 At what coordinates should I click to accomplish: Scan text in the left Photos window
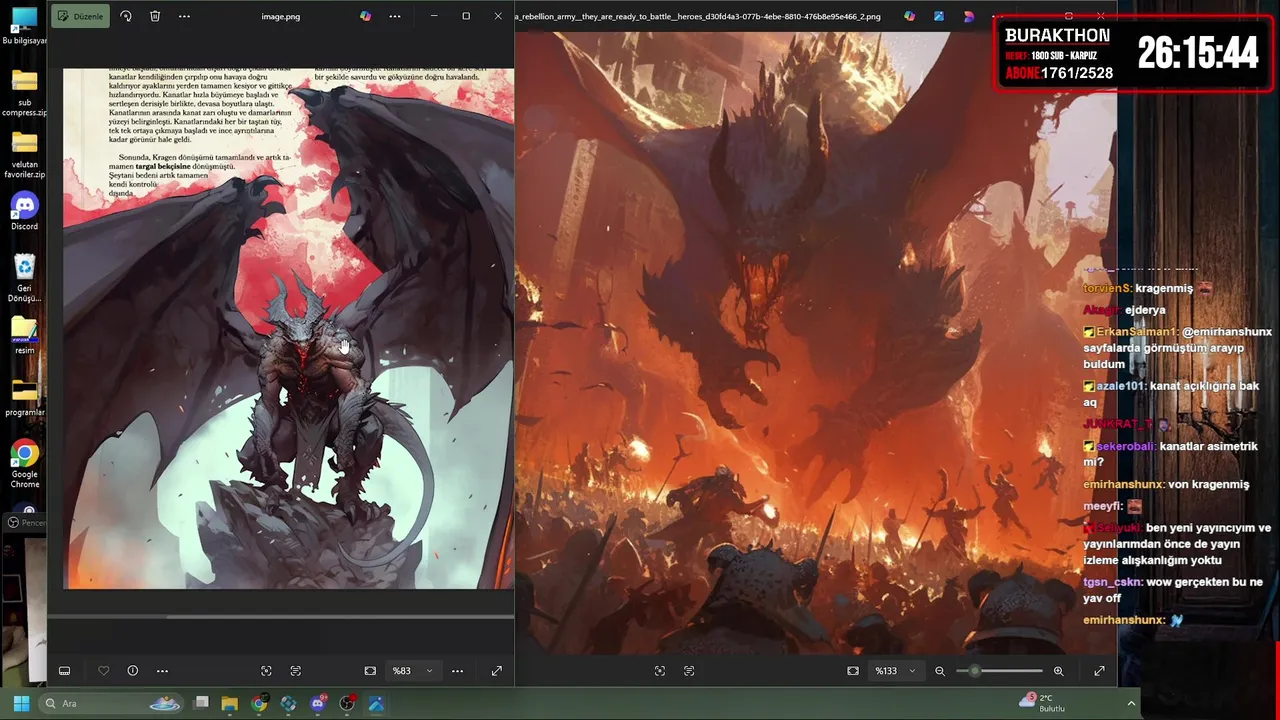pyautogui.click(x=295, y=671)
